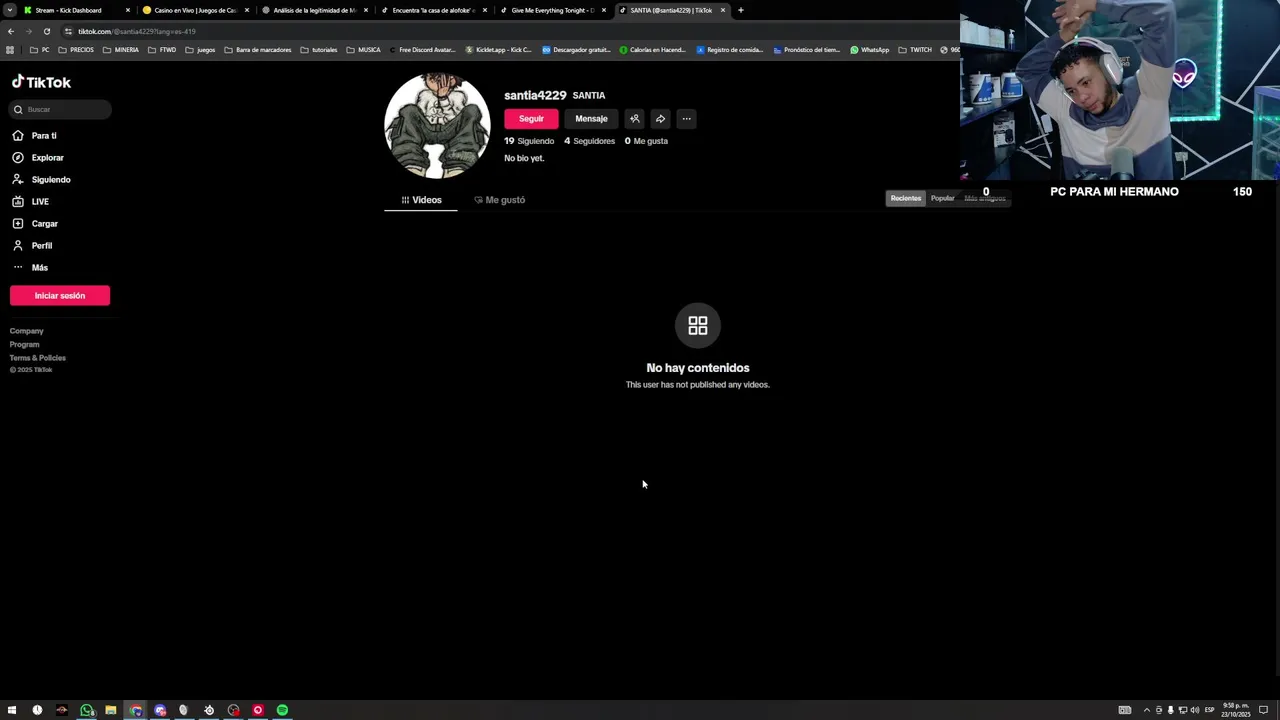Screen dimensions: 1280x720
Task: Open Spotify from the taskbar
Action: coord(282,710)
